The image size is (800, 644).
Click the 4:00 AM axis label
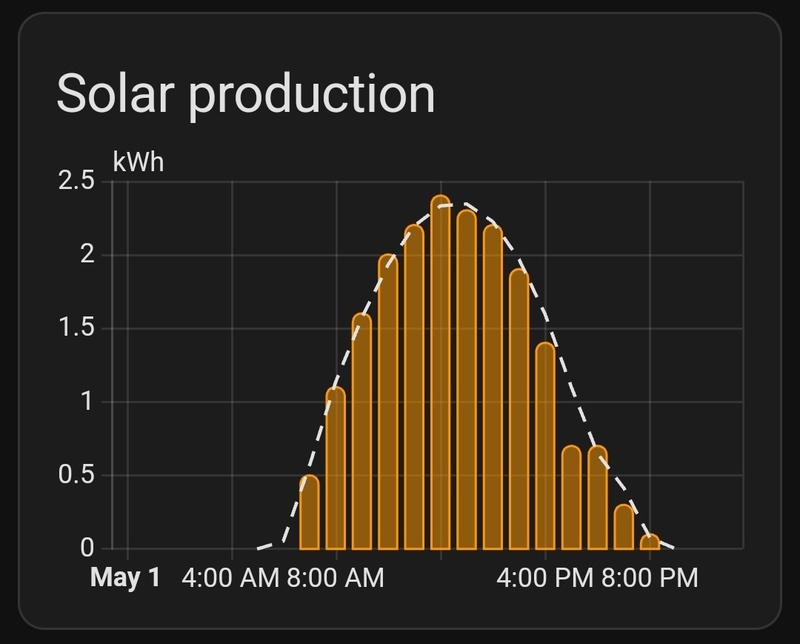click(230, 578)
